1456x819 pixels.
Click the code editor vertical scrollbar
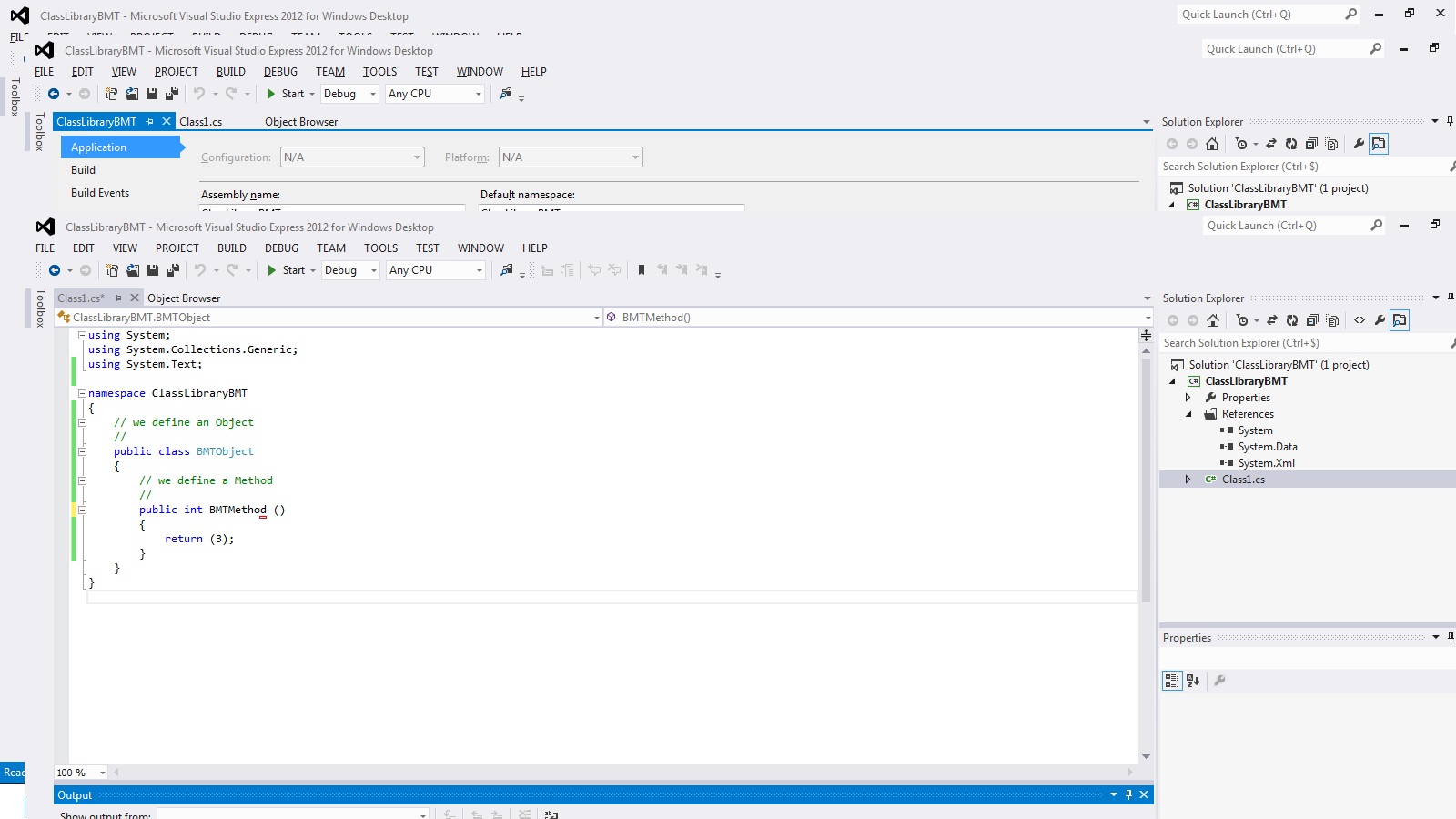pyautogui.click(x=1146, y=480)
